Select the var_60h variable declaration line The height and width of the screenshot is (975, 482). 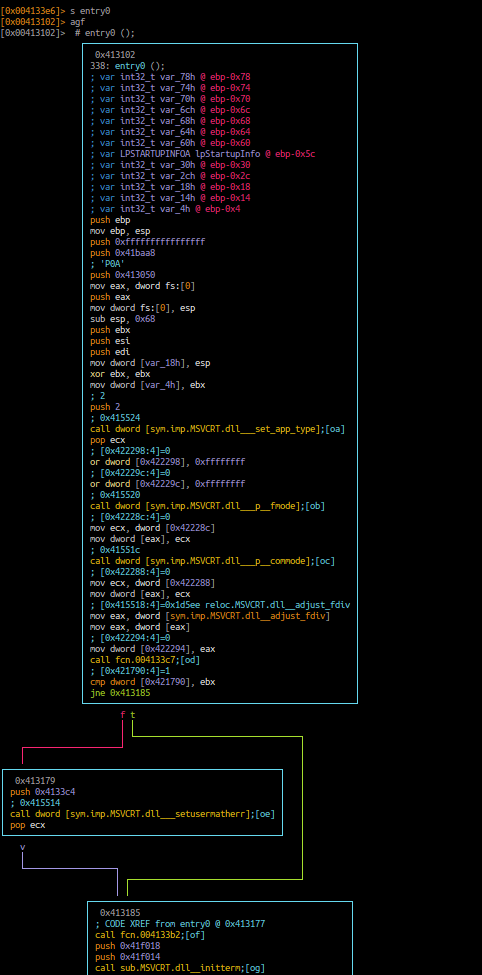click(x=170, y=142)
